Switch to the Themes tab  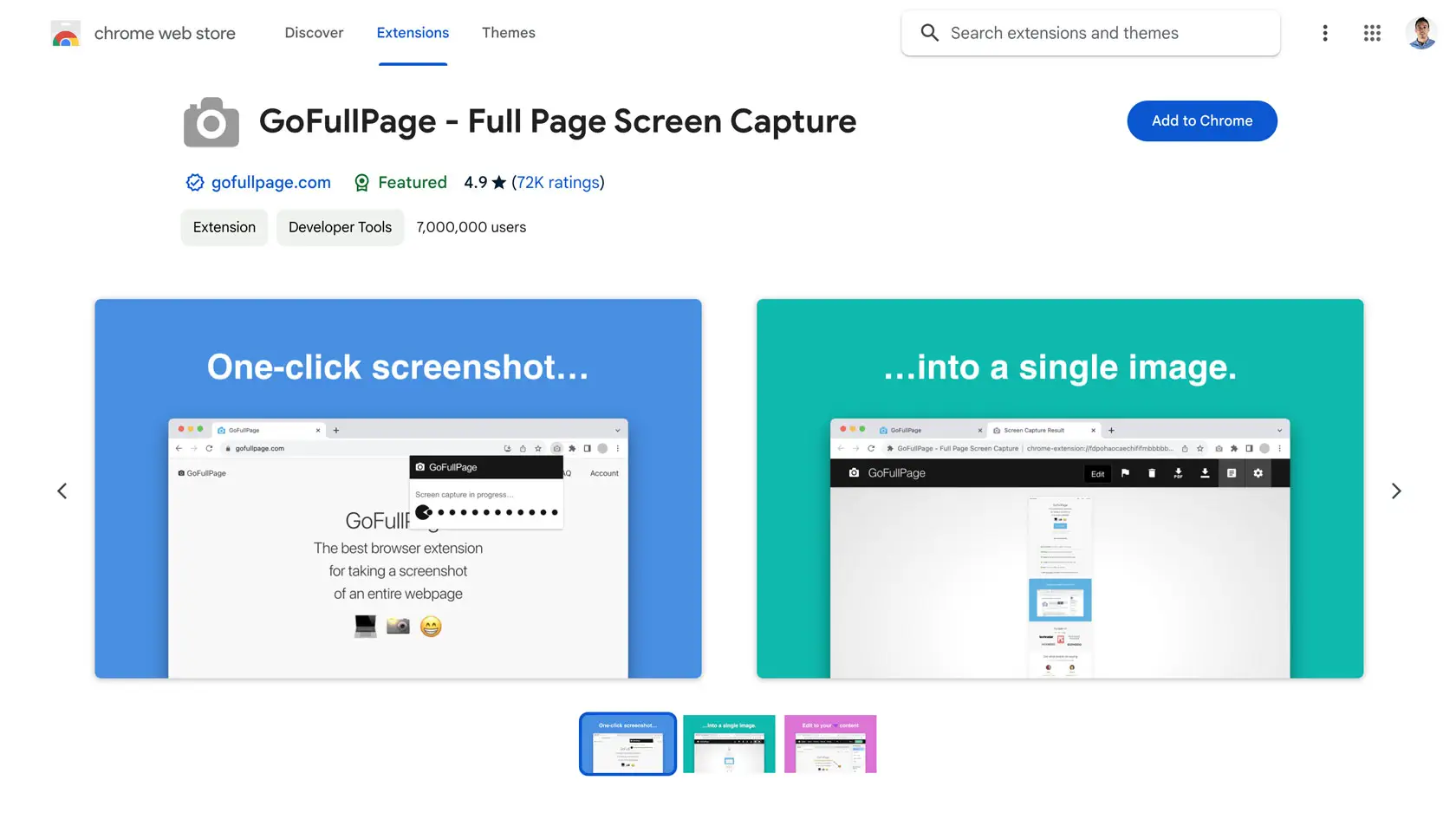[x=509, y=33]
